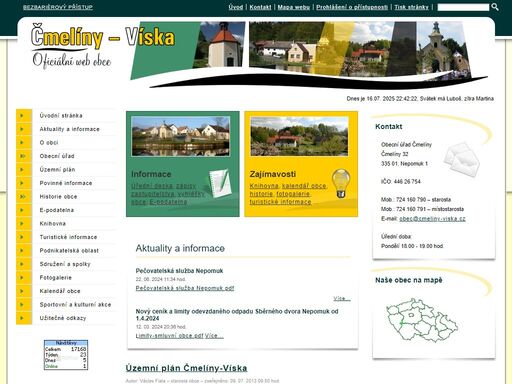Screen dimensions: 512x384
Task: Open Historie obce menu item
Action: [x=58, y=197]
